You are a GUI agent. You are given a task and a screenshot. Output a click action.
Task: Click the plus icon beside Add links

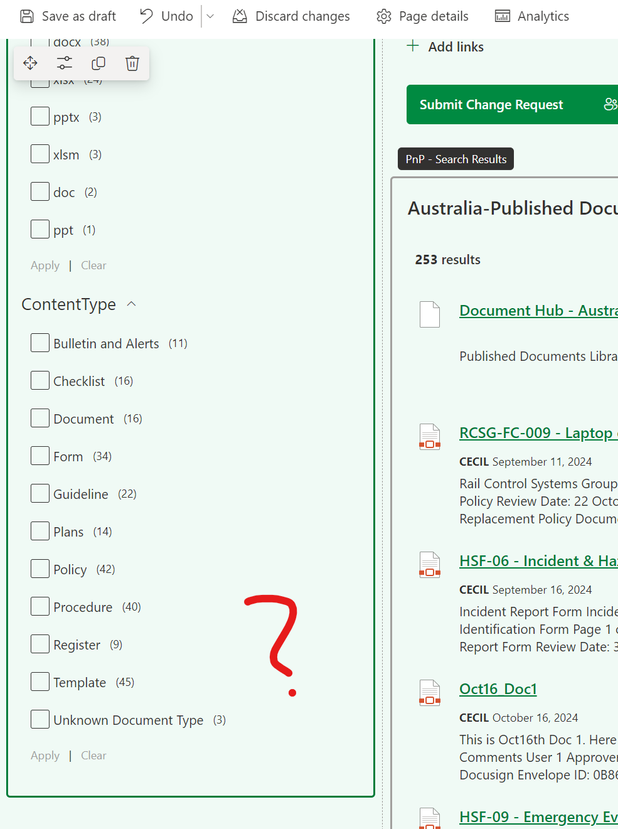pyautogui.click(x=413, y=46)
